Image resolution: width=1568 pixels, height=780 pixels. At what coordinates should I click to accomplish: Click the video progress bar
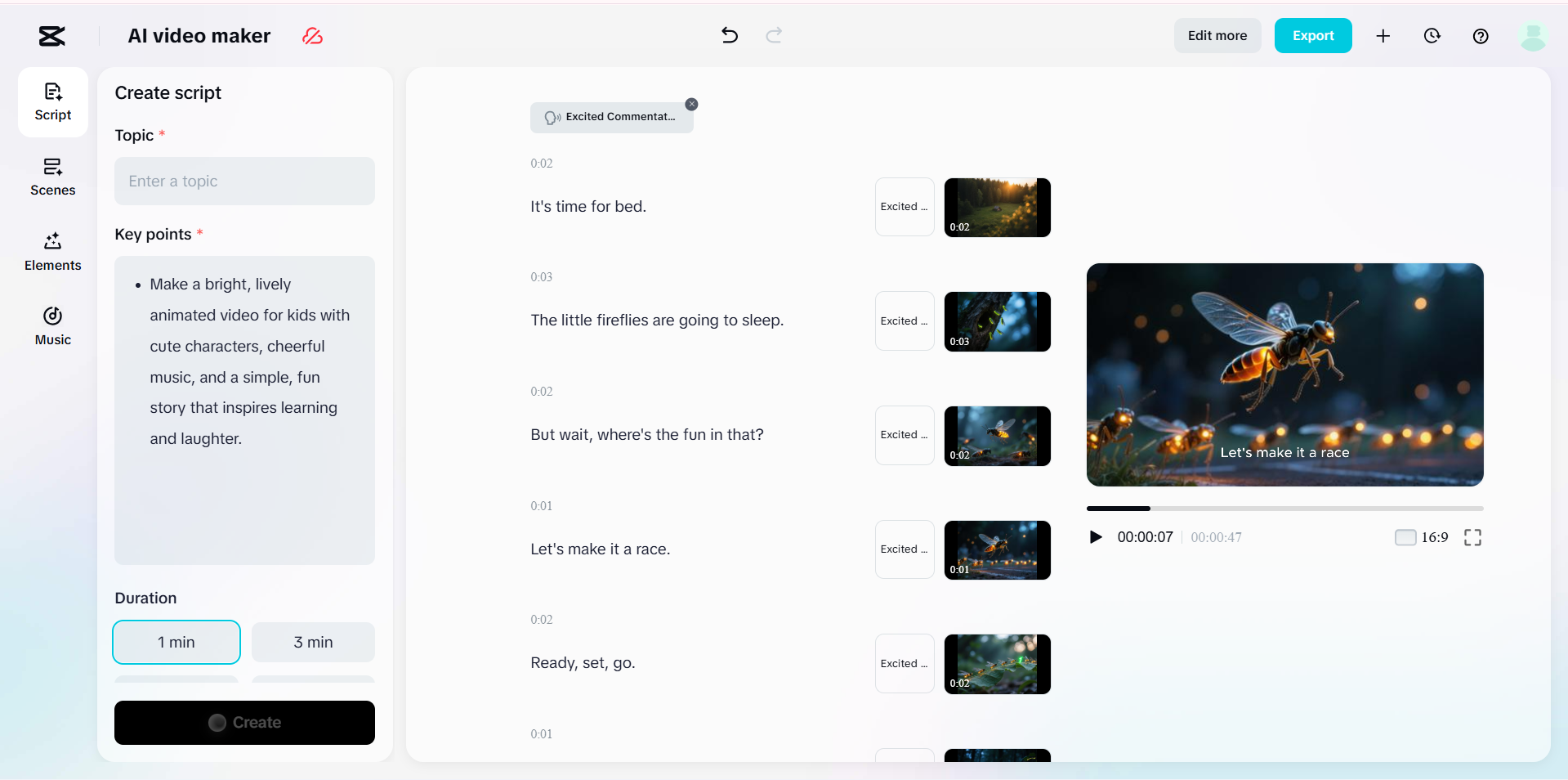pos(1284,509)
